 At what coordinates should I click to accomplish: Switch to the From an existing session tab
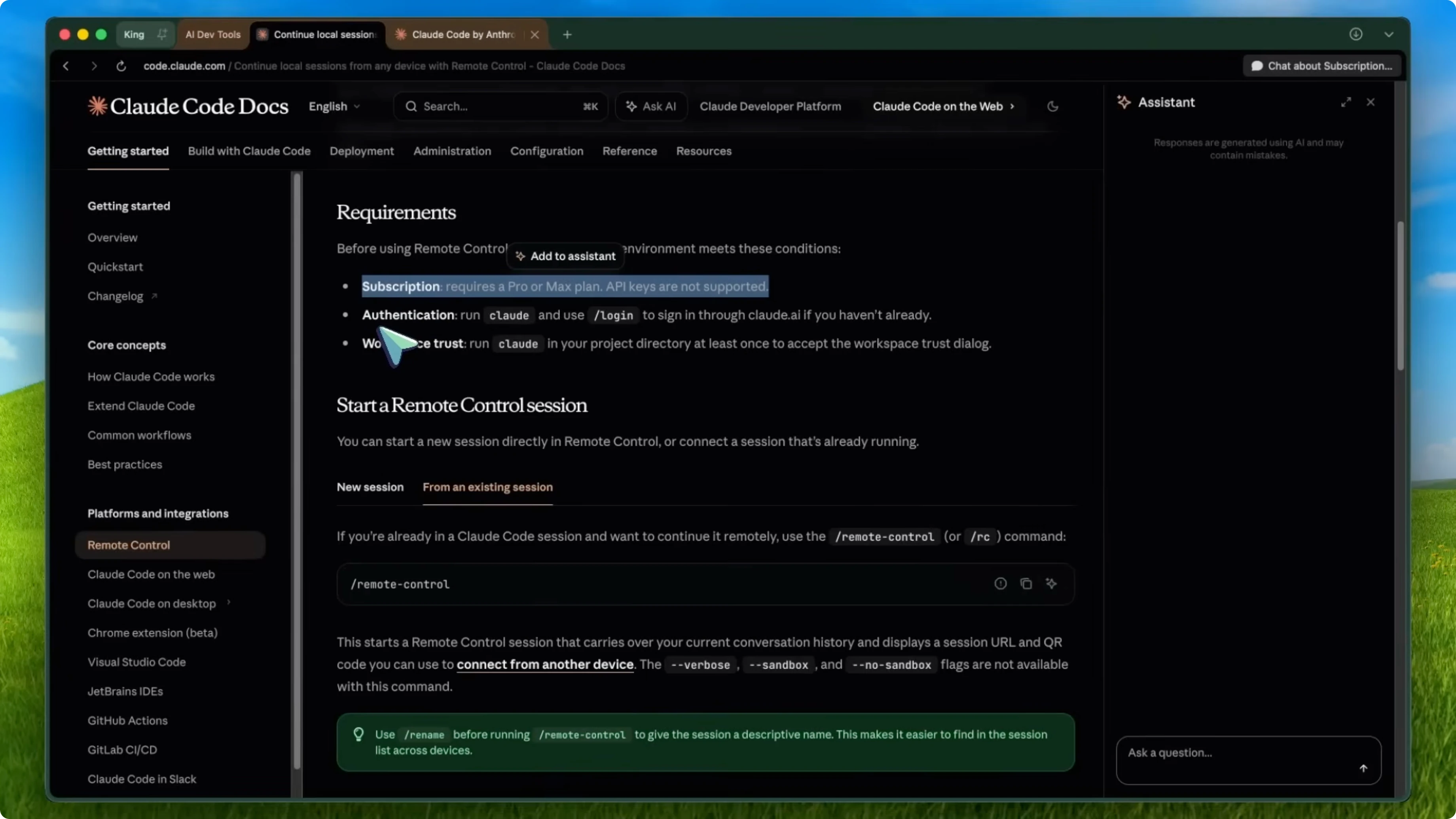pos(488,487)
